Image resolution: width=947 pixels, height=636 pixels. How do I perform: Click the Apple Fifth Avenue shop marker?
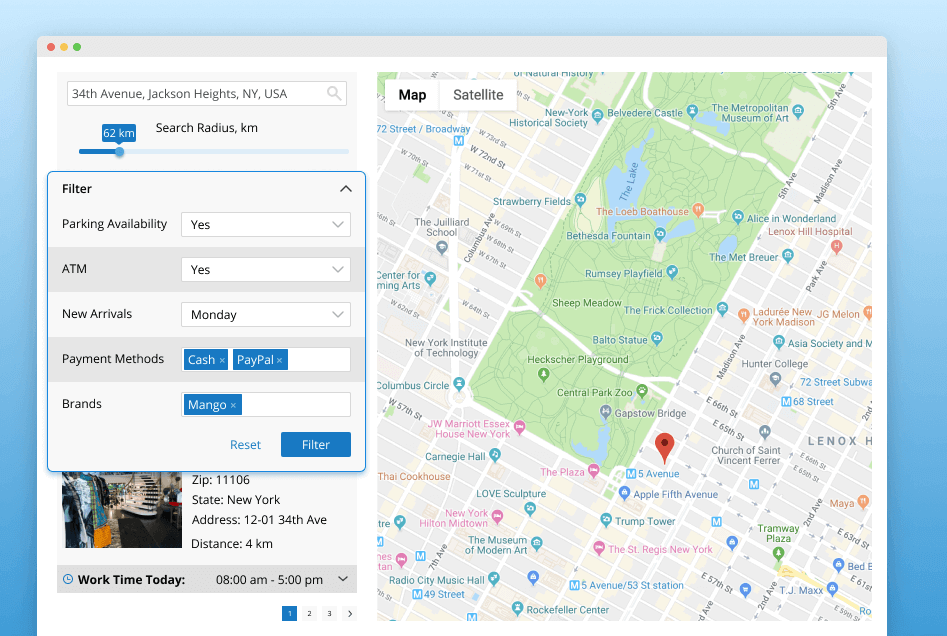(x=624, y=493)
